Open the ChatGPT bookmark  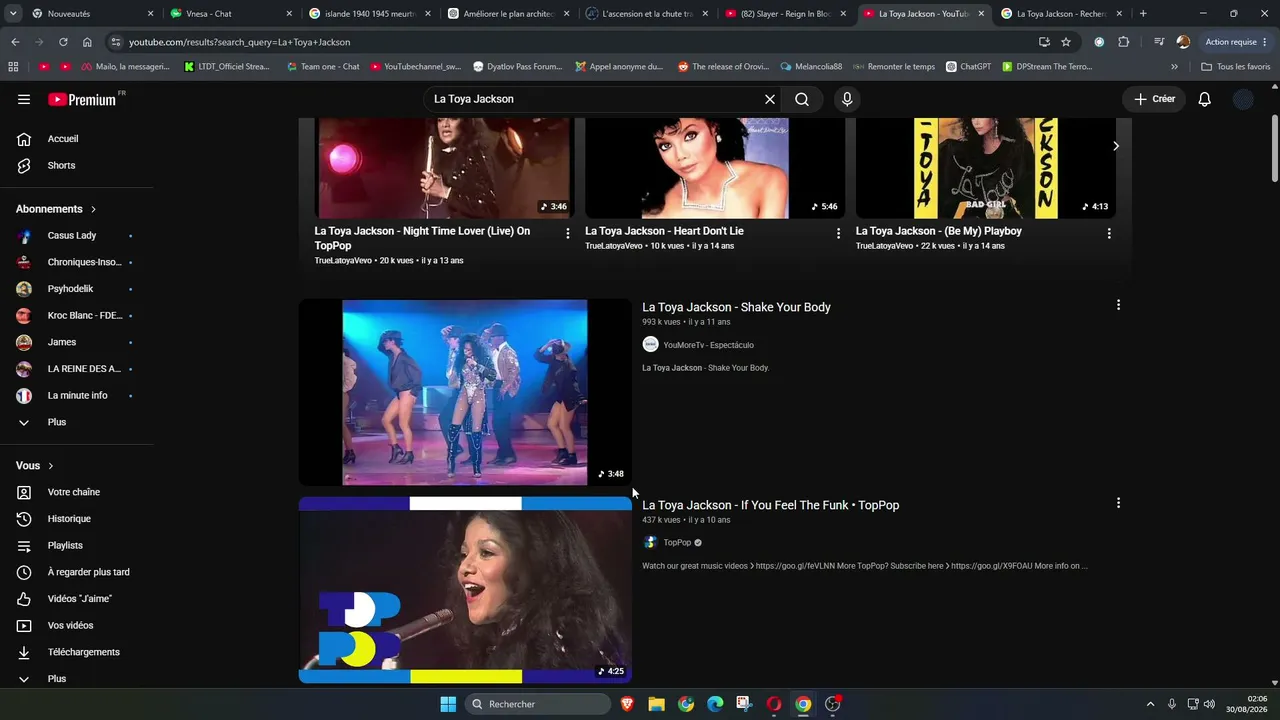coord(969,67)
